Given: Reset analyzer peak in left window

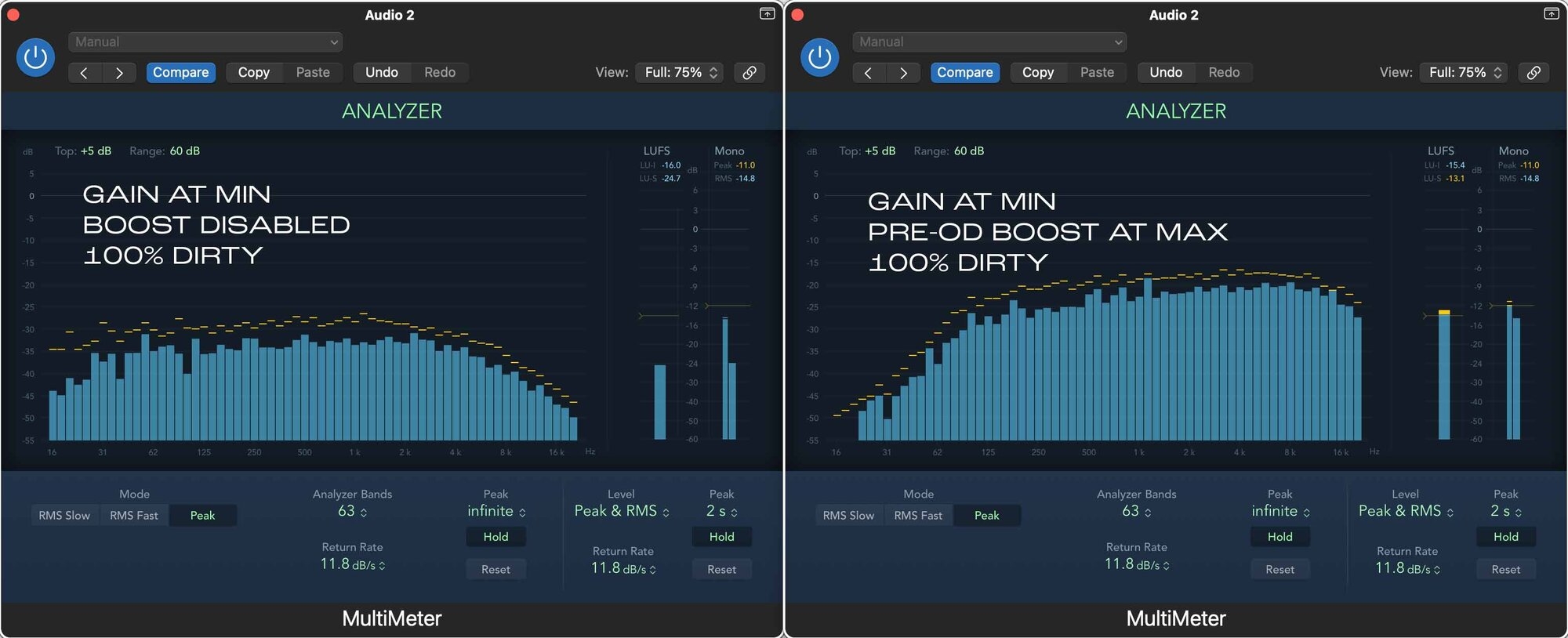Looking at the screenshot, I should [x=495, y=570].
